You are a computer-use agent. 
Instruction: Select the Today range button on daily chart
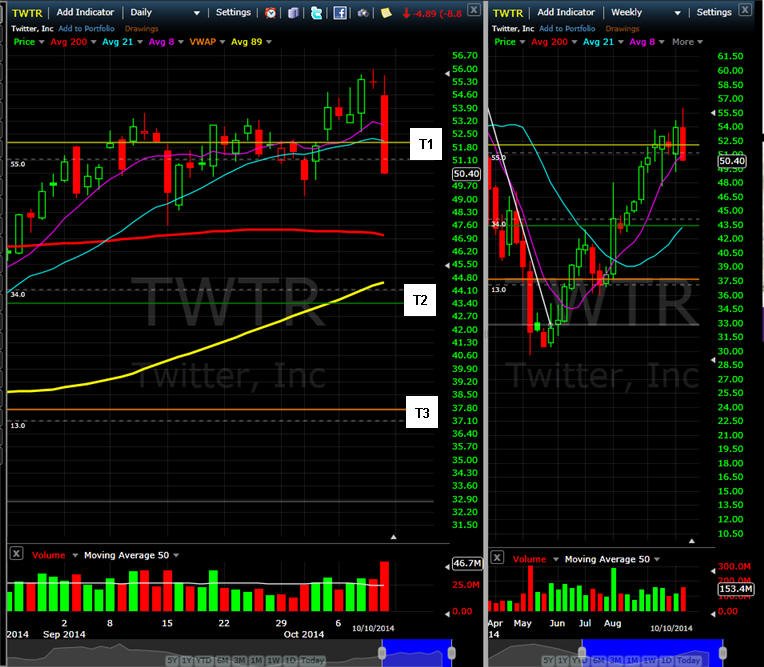tap(312, 660)
